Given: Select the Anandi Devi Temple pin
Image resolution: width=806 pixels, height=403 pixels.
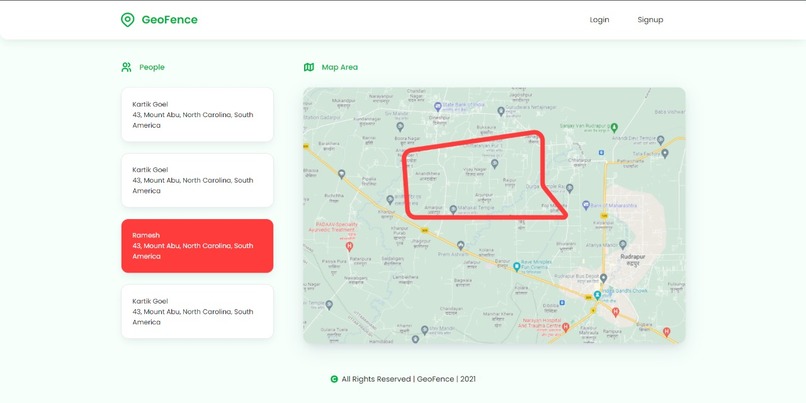Looking at the screenshot, I should (661, 140).
